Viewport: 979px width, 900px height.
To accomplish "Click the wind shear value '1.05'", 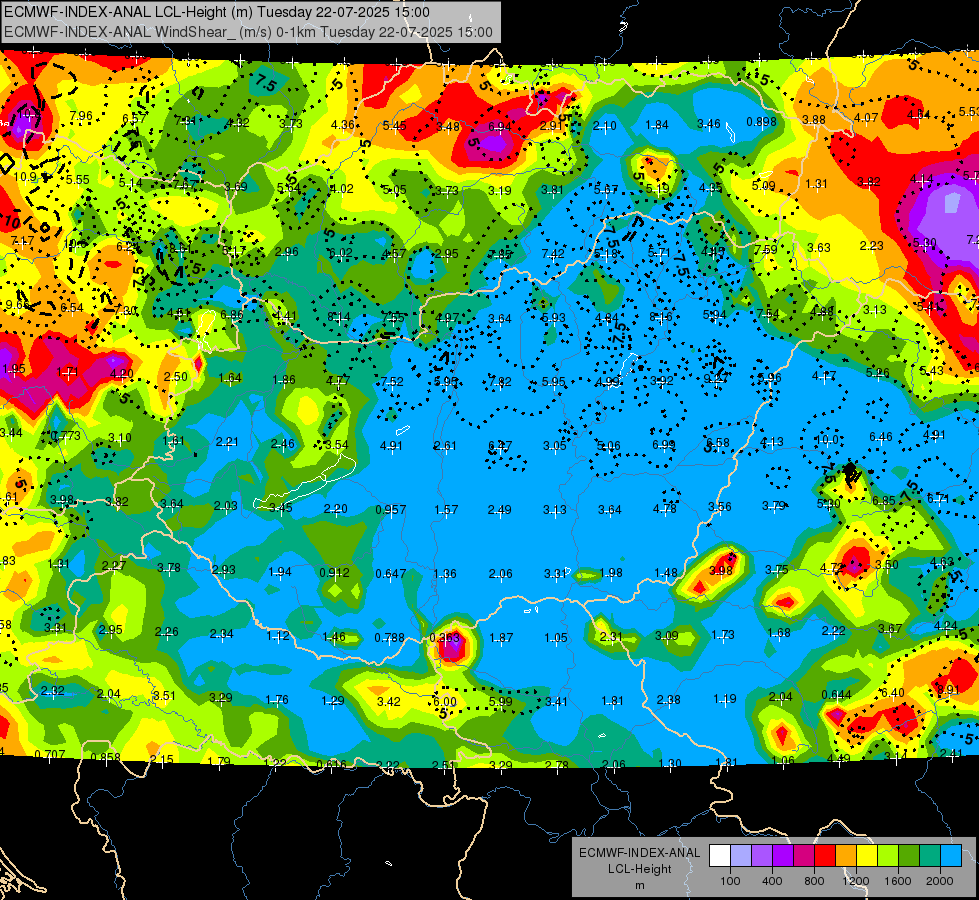I will 556,638.
